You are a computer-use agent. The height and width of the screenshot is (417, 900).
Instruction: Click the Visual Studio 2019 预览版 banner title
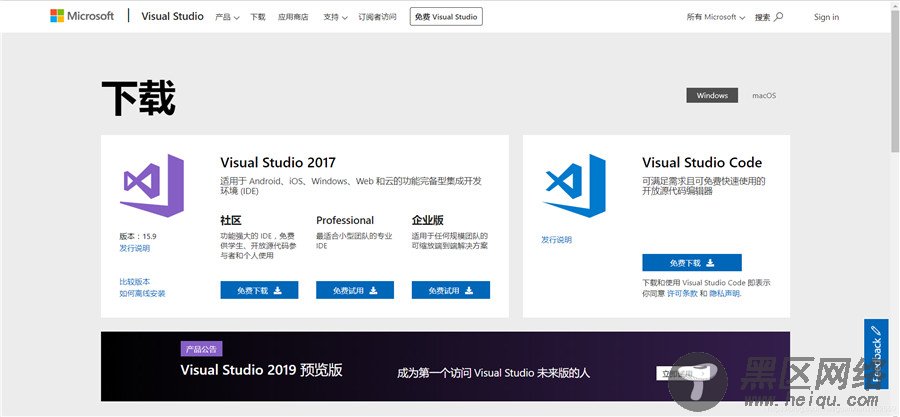[261, 369]
